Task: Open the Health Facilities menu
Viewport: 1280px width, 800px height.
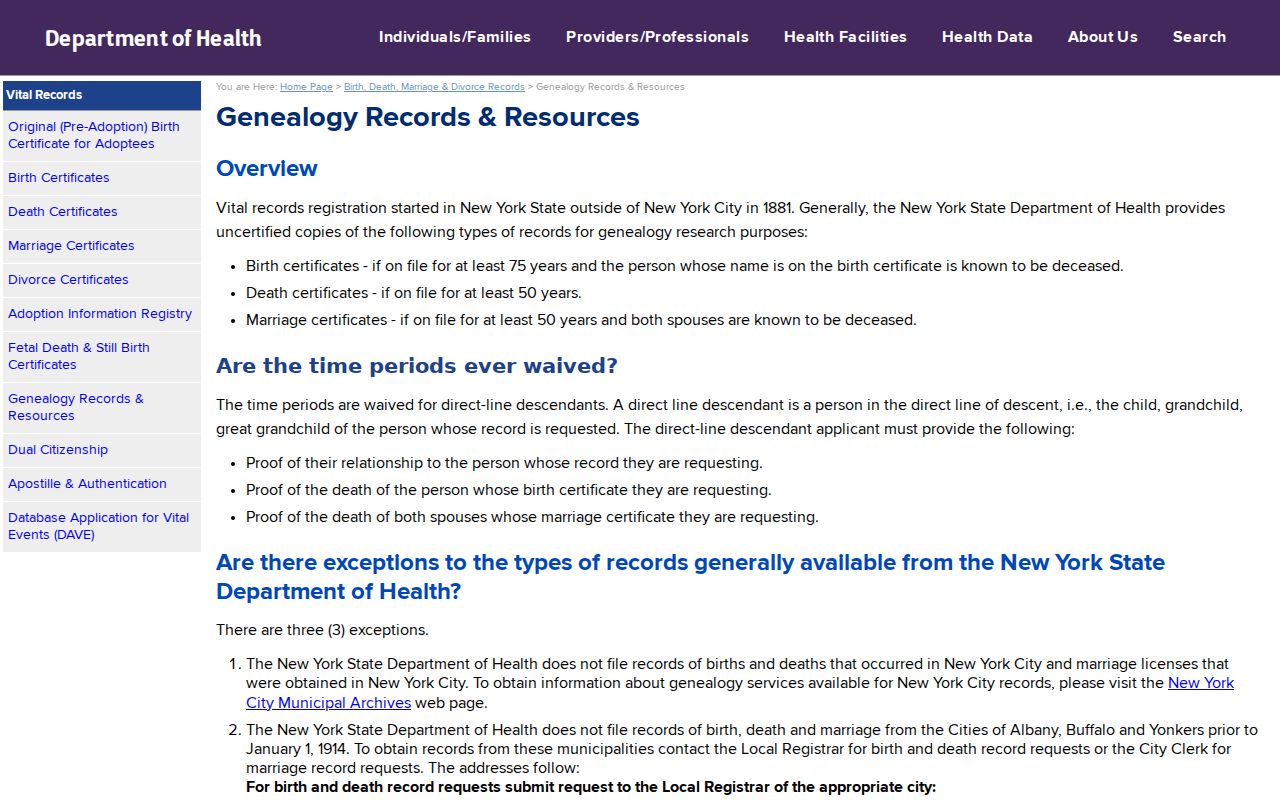Action: coord(845,37)
